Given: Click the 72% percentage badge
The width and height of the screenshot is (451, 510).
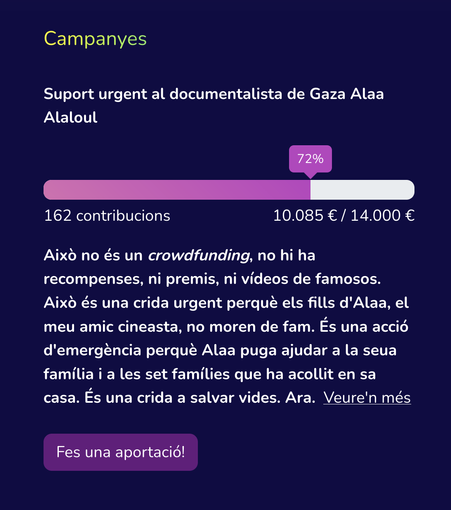Looking at the screenshot, I should [310, 159].
